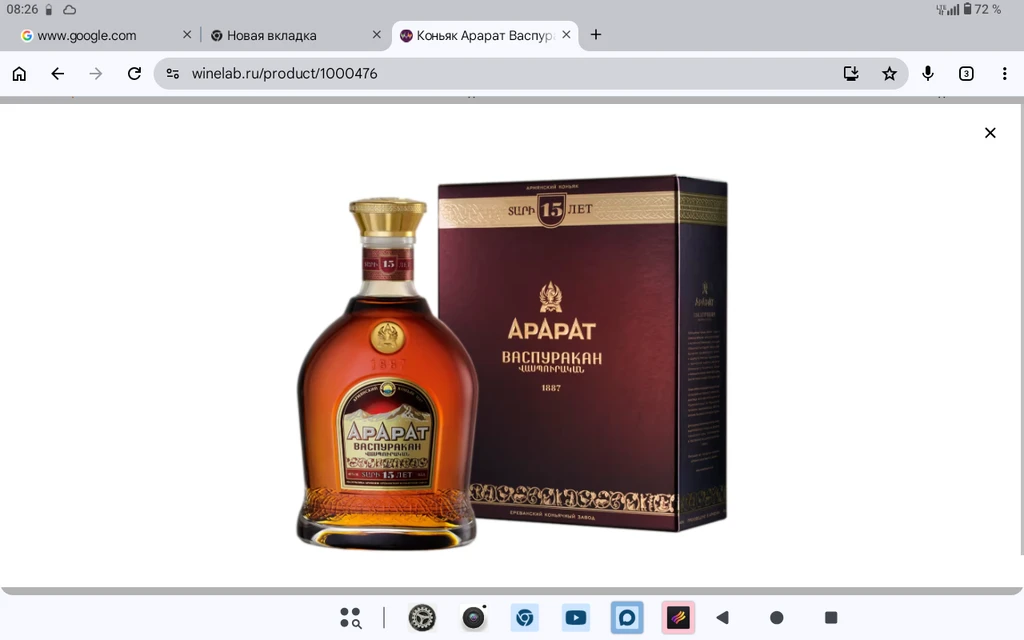Click the Ararat gift box image

point(583,353)
